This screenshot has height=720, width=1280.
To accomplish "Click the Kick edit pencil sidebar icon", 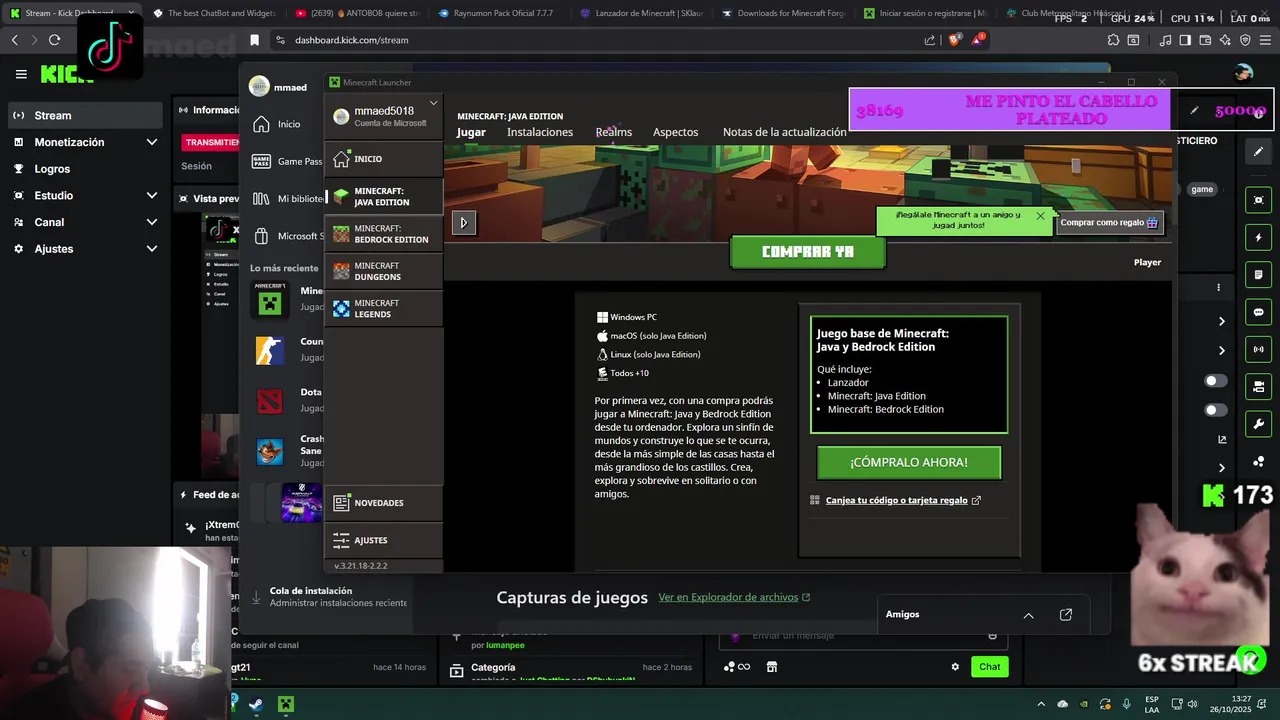I will (x=1258, y=152).
